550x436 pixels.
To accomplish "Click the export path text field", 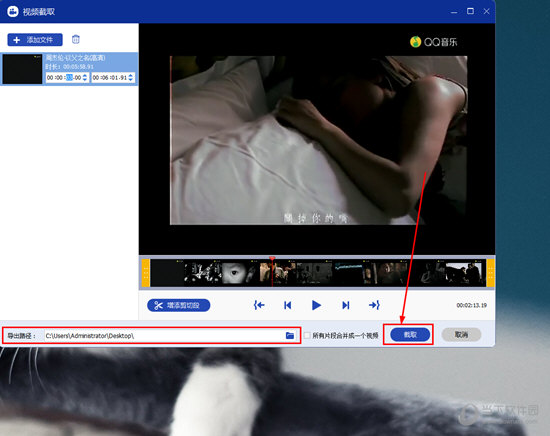I will 164,336.
